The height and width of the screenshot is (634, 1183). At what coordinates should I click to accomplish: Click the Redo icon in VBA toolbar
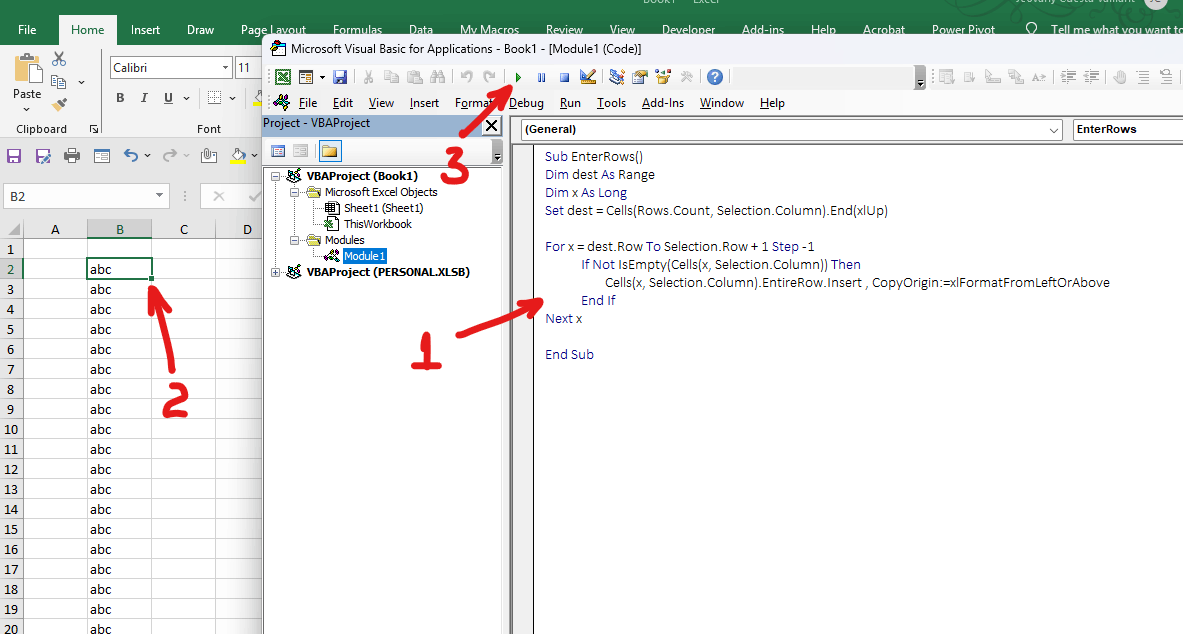[x=489, y=76]
